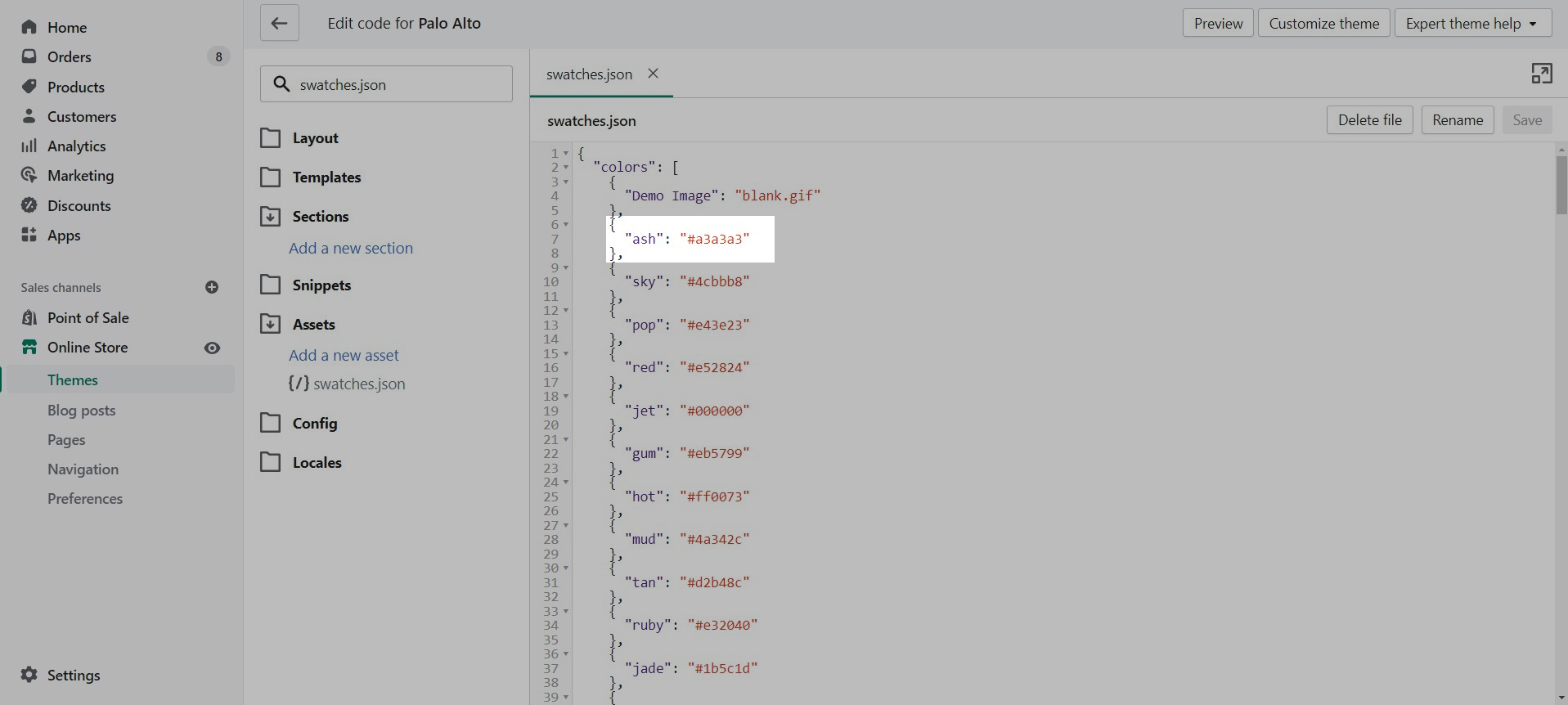This screenshot has height=705, width=1568.
Task: Collapse the Assets folder
Action: (x=270, y=325)
